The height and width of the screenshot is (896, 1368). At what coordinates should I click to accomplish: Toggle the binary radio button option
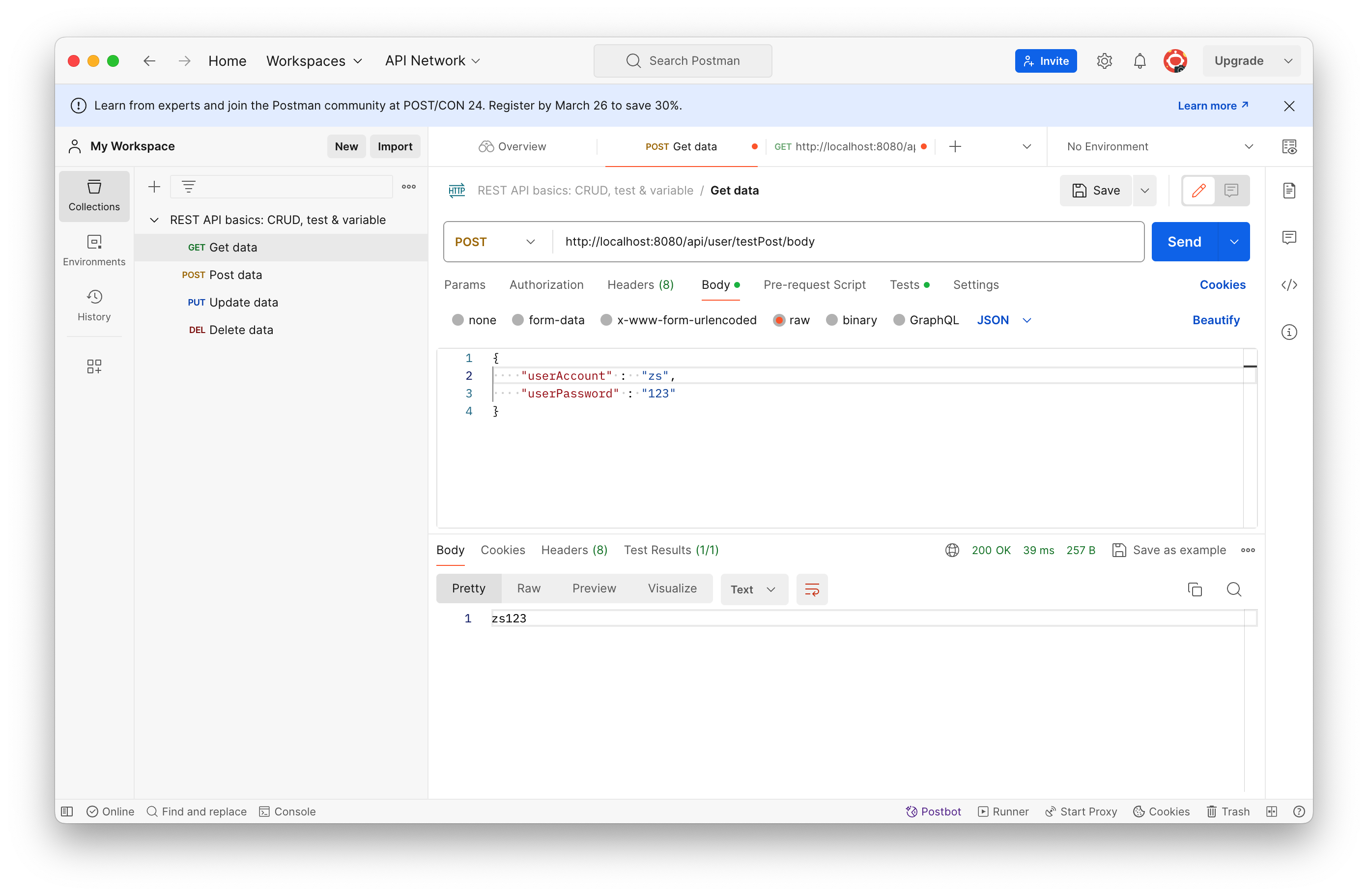click(832, 320)
